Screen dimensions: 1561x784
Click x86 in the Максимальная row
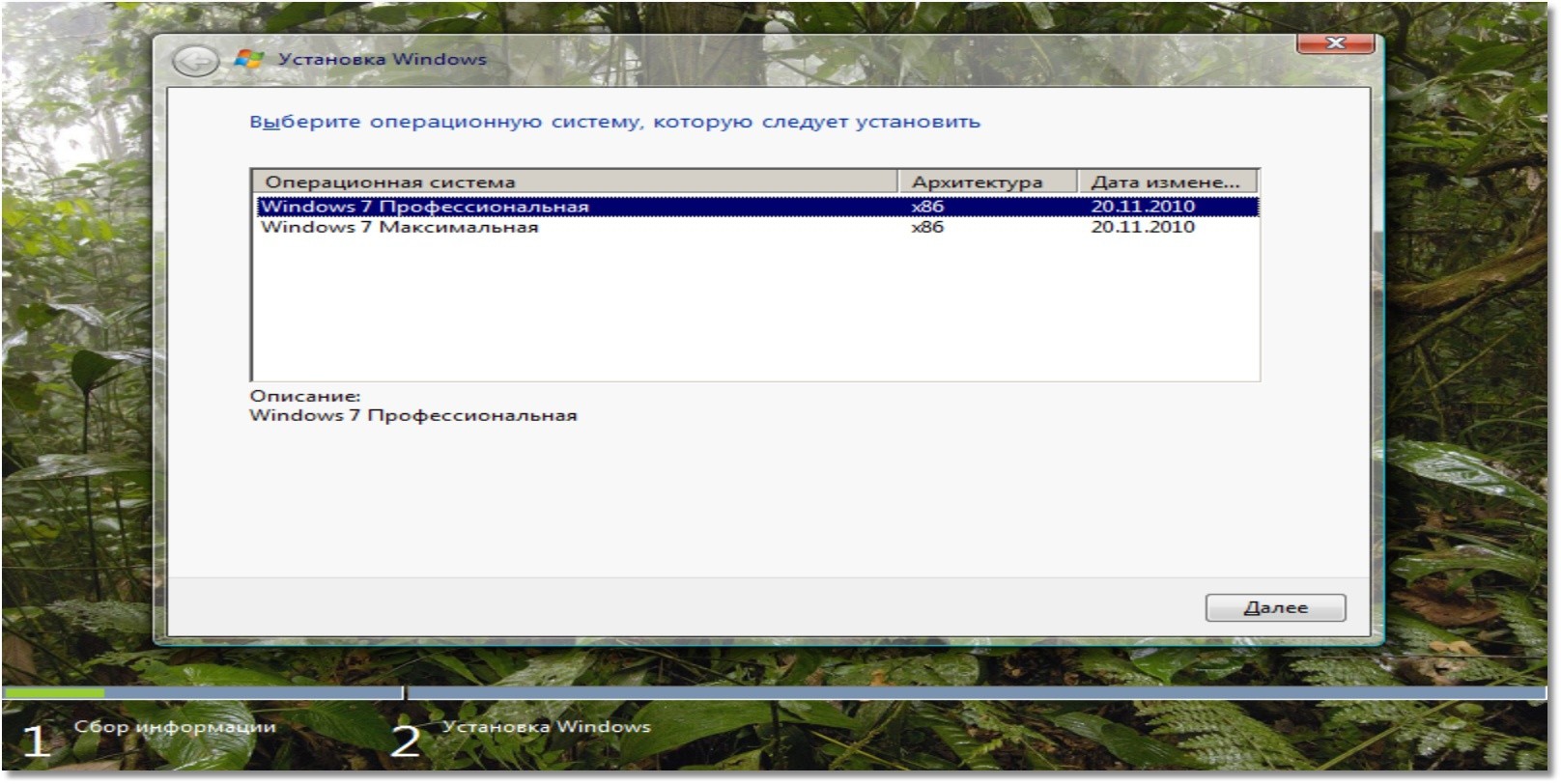coord(927,227)
